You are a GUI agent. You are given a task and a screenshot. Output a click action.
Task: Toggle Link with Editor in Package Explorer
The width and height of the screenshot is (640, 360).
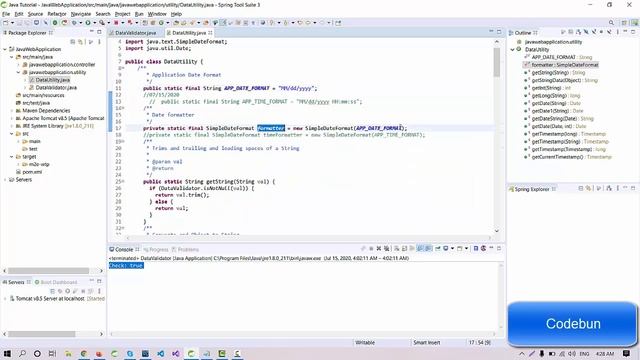80,42
